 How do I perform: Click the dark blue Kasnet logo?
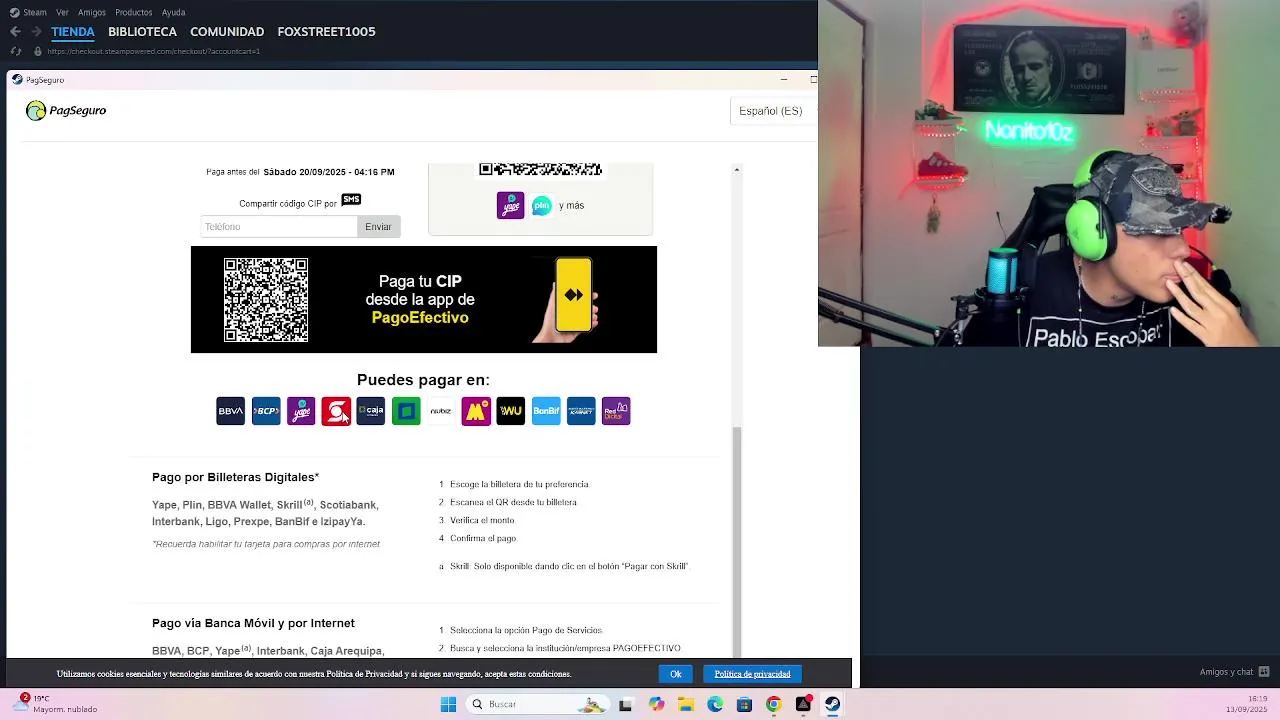point(581,411)
